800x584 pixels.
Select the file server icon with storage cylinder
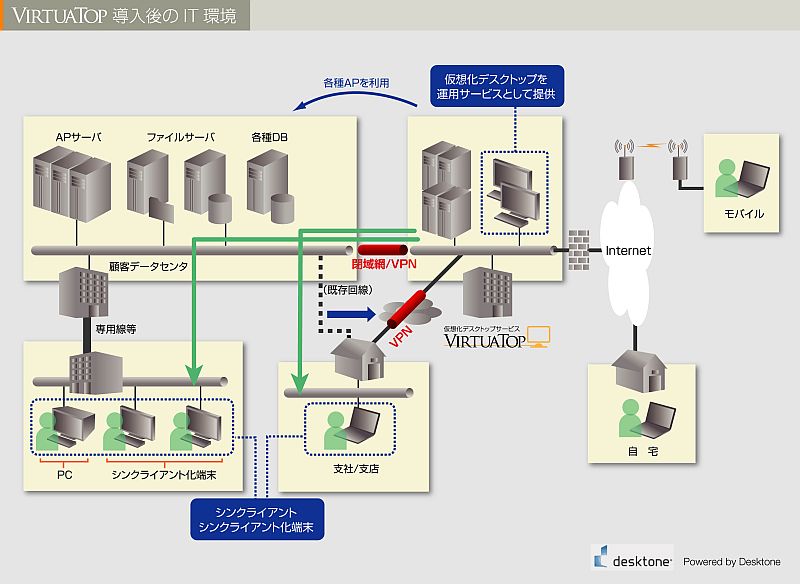pos(208,187)
